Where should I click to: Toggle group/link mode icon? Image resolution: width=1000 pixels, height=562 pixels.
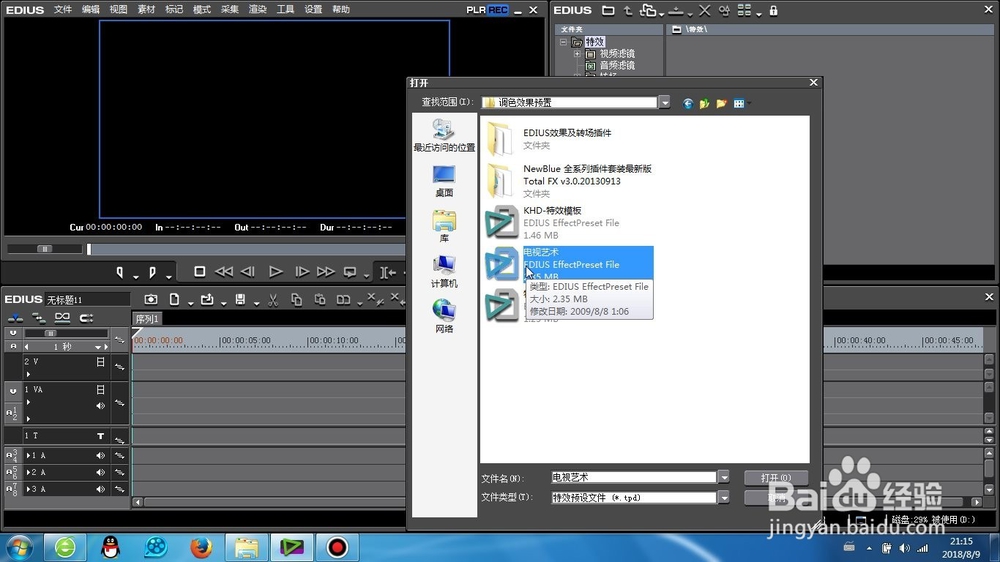(62, 318)
